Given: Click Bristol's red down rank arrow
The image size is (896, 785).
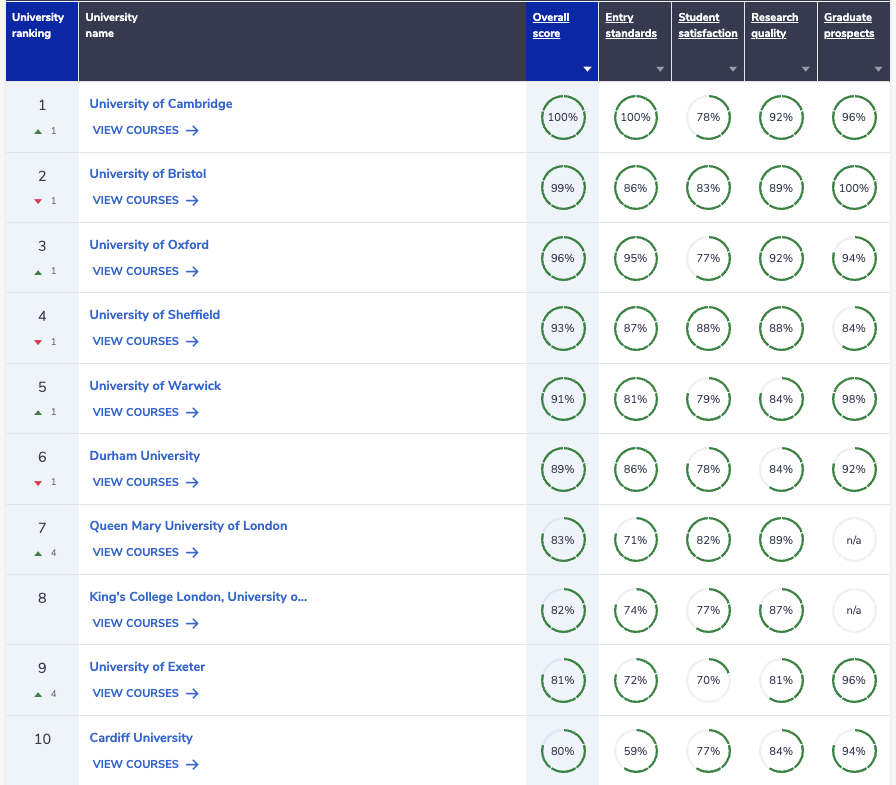Looking at the screenshot, I should pos(38,201).
